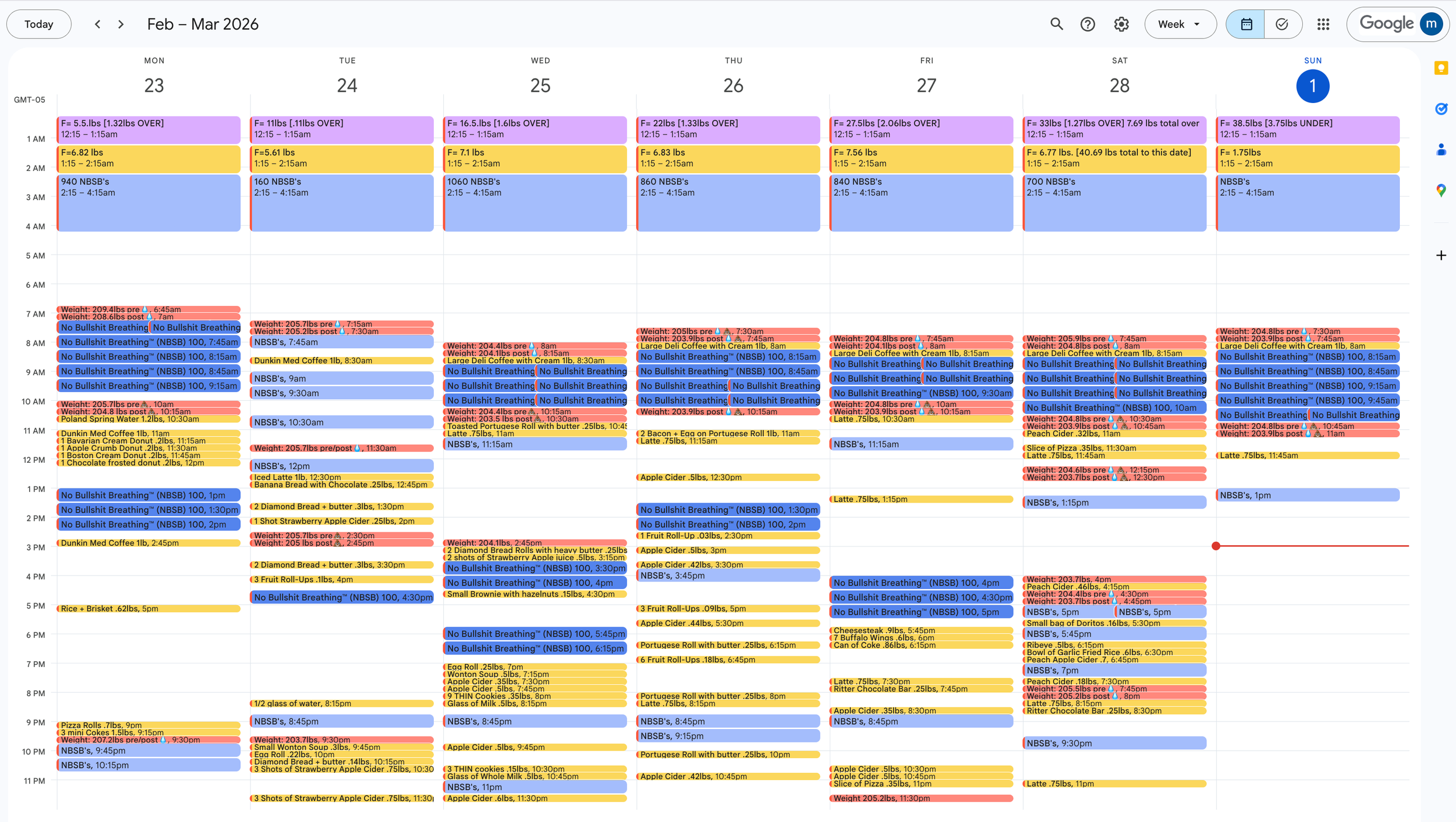1456x822 pixels.
Task: Click the plus Get add-ons icon
Action: click(1441, 255)
